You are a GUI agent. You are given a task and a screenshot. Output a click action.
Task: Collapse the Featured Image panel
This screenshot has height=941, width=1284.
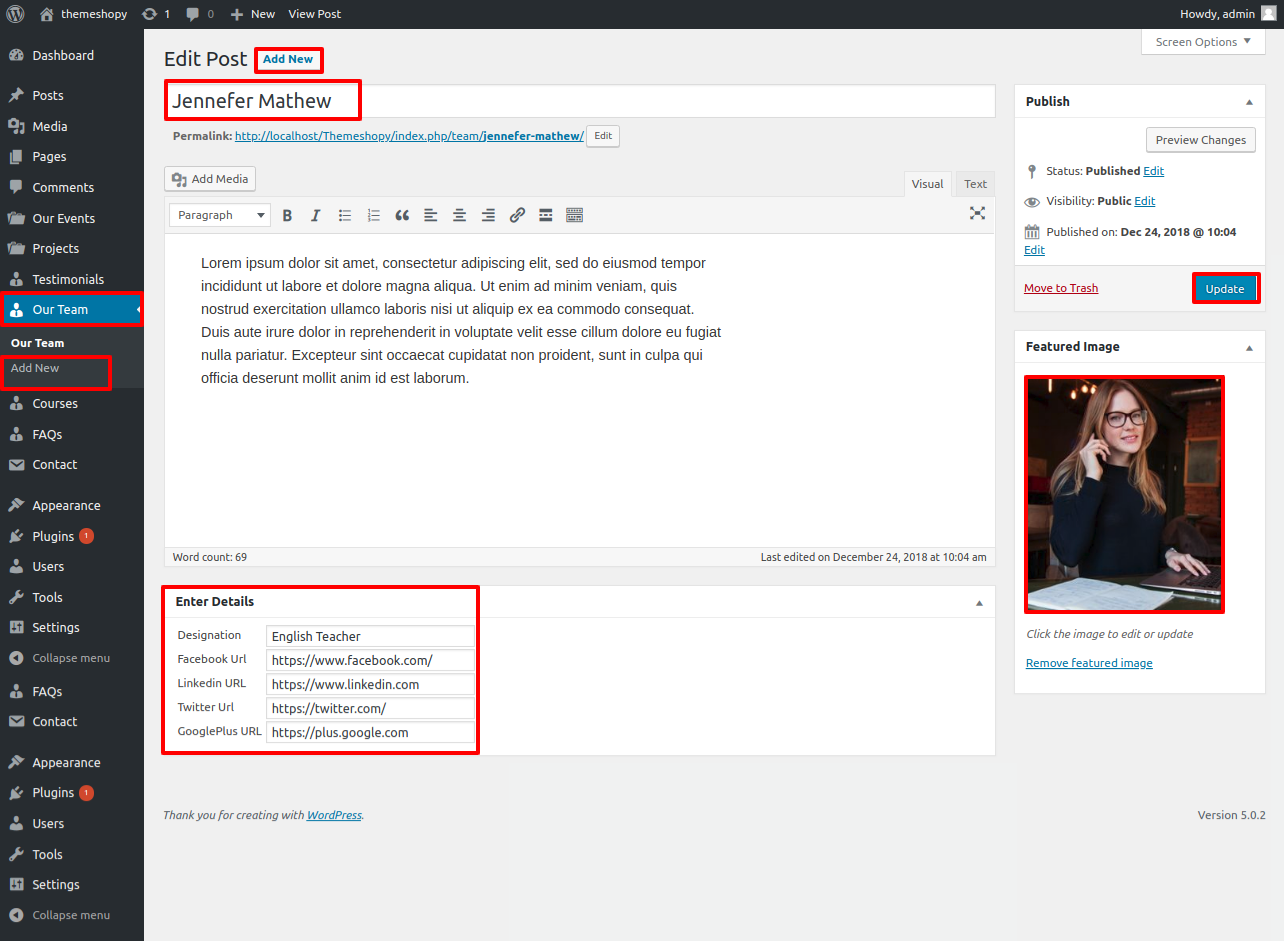click(x=1249, y=347)
